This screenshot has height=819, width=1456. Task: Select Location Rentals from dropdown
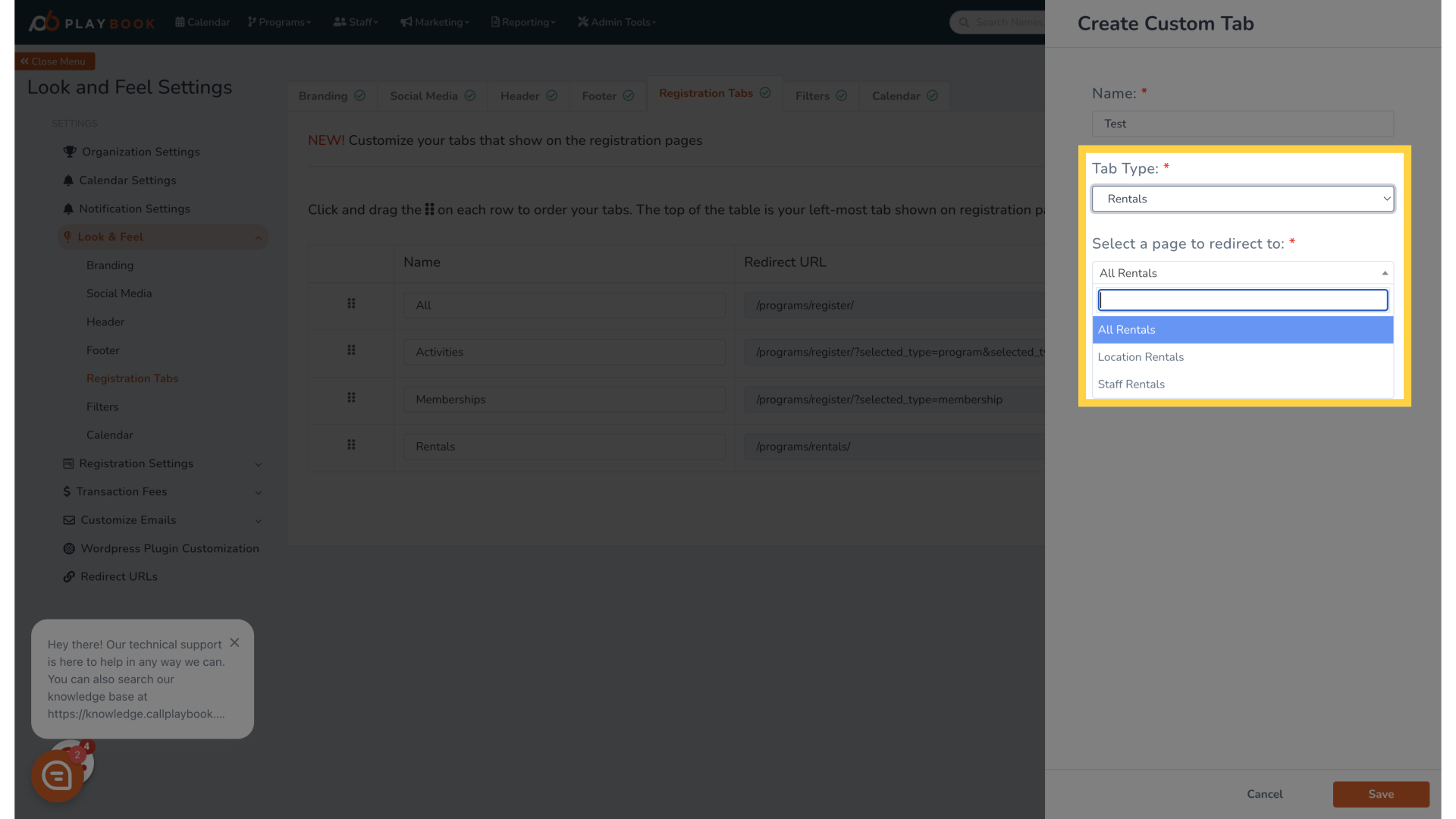pos(1242,357)
